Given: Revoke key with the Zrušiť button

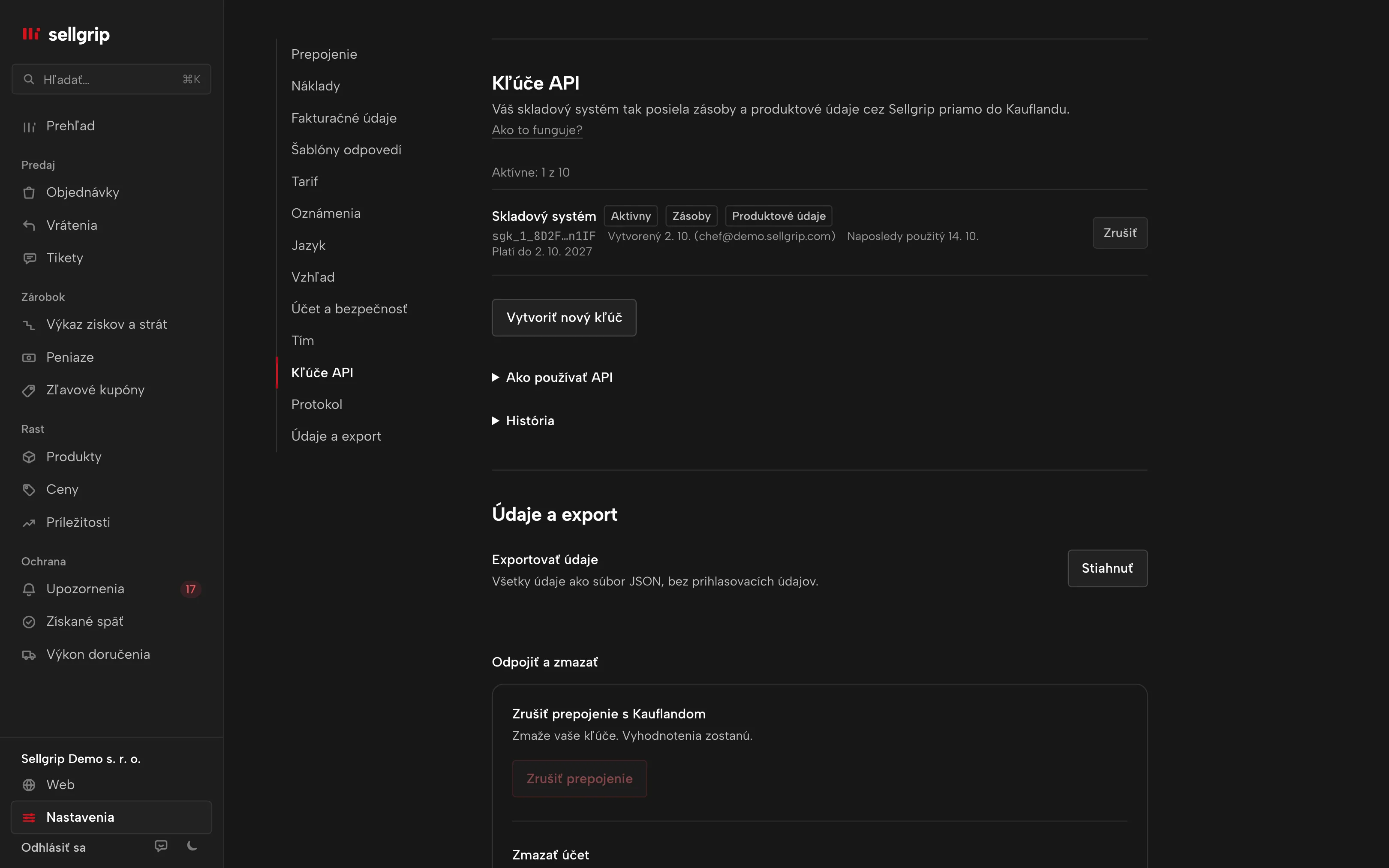Looking at the screenshot, I should (1120, 233).
